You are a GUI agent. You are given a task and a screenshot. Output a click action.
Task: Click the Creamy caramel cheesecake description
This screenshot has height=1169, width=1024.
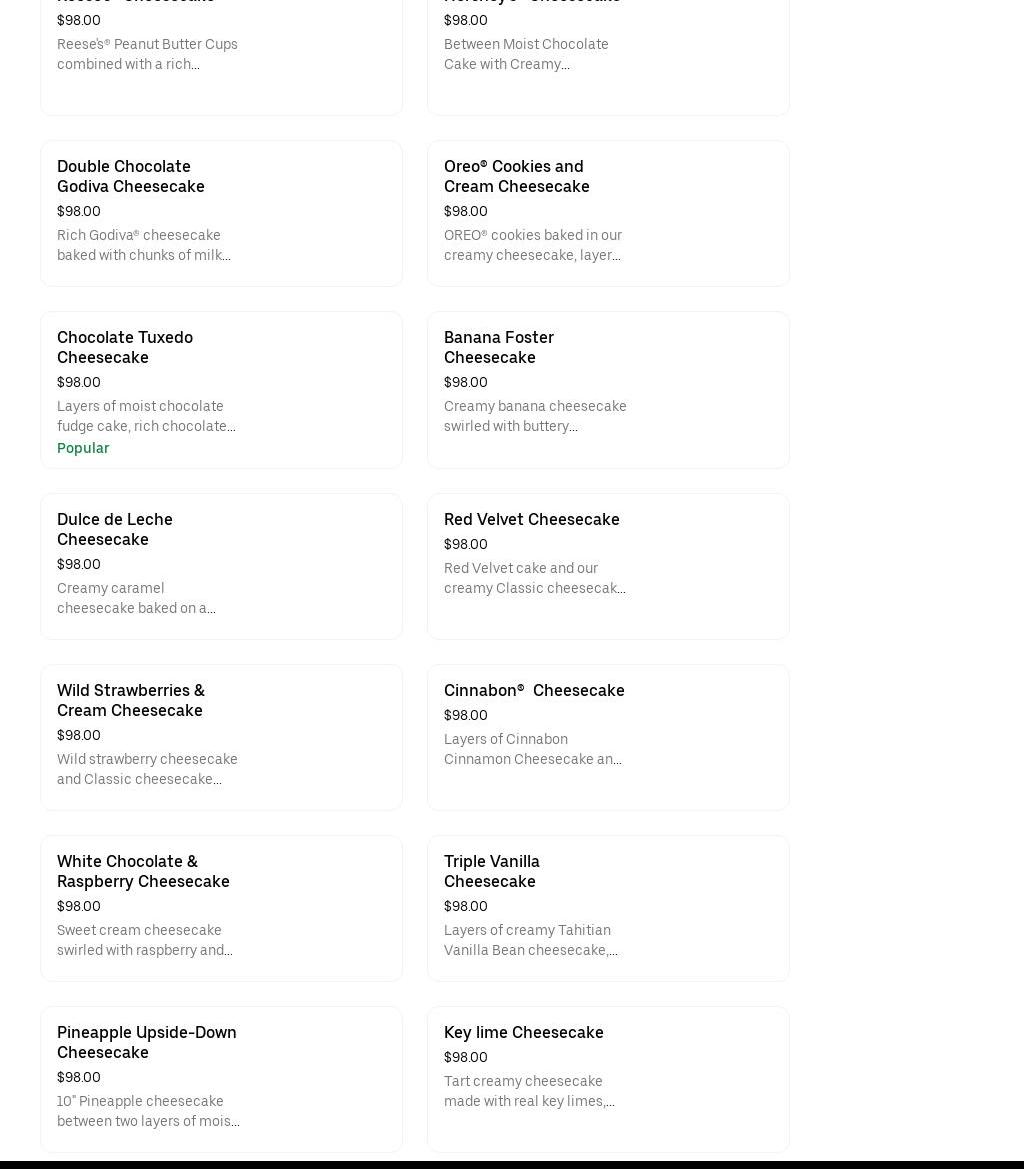click(136, 599)
